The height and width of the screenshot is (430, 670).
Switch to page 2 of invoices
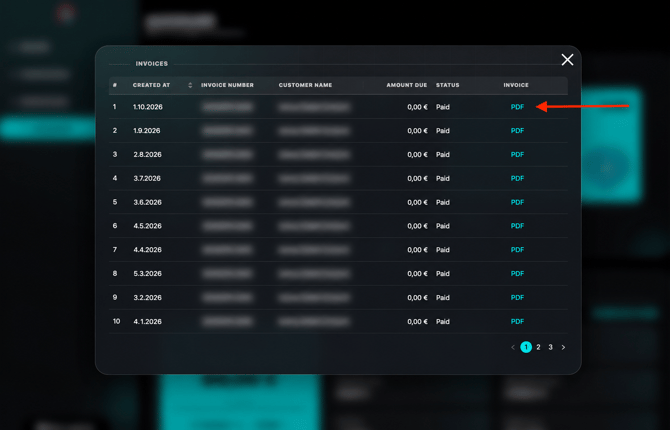538,347
